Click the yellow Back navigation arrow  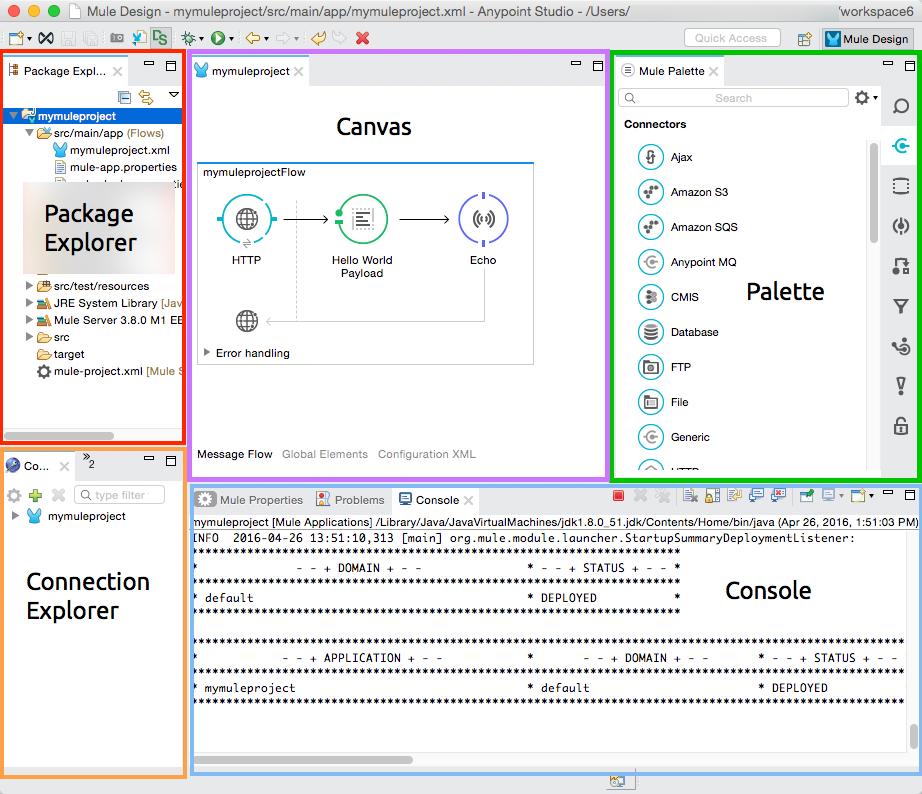(x=253, y=38)
